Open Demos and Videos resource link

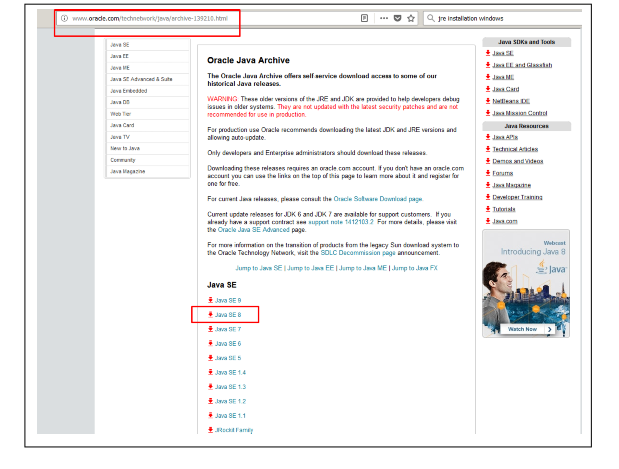518,161
